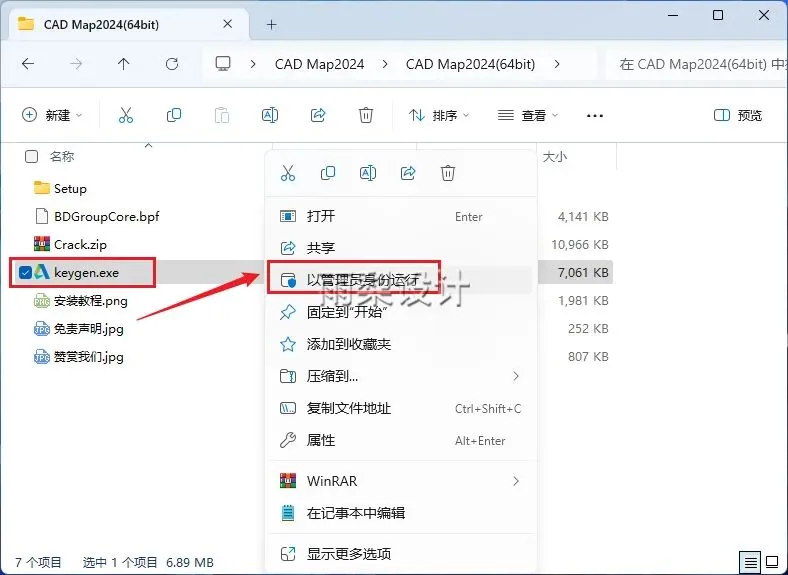Choose 以管理员身份运行 in the context menu

click(x=401, y=280)
